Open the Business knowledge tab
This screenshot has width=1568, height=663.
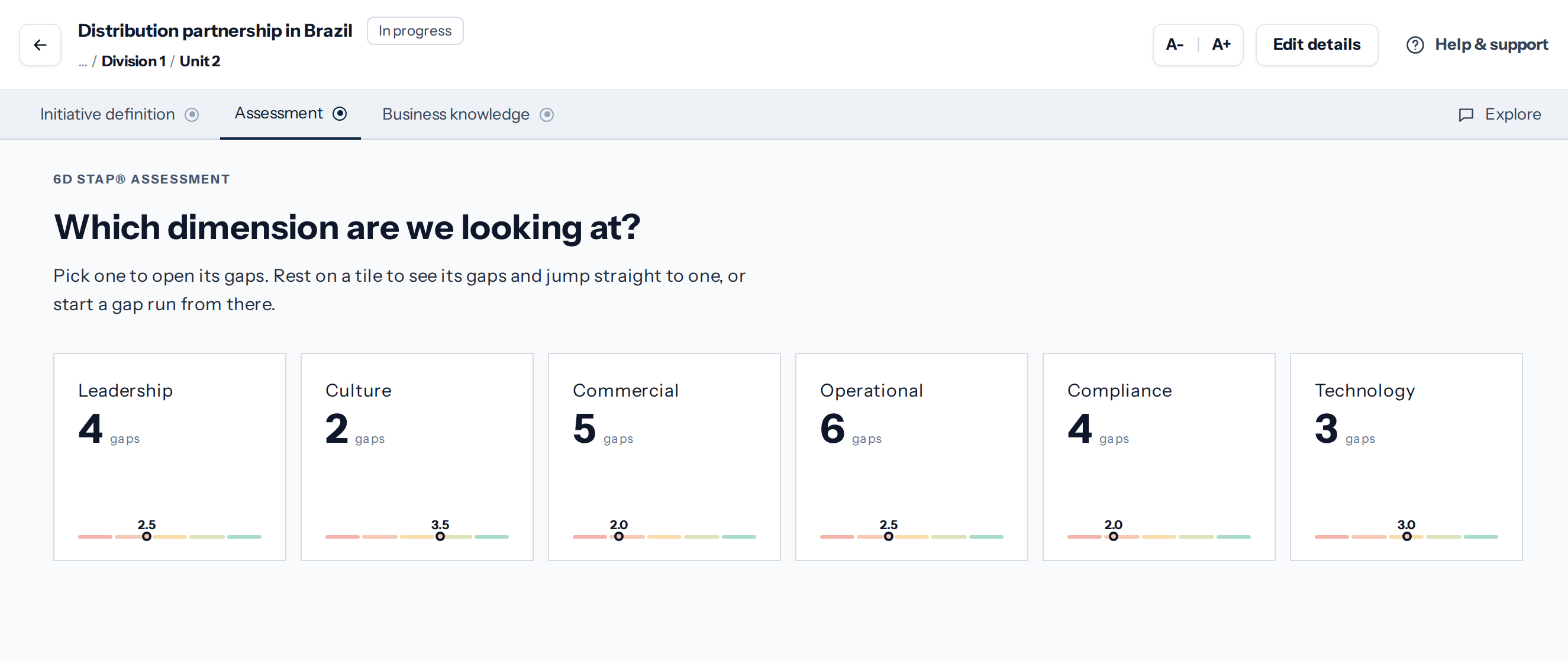467,115
